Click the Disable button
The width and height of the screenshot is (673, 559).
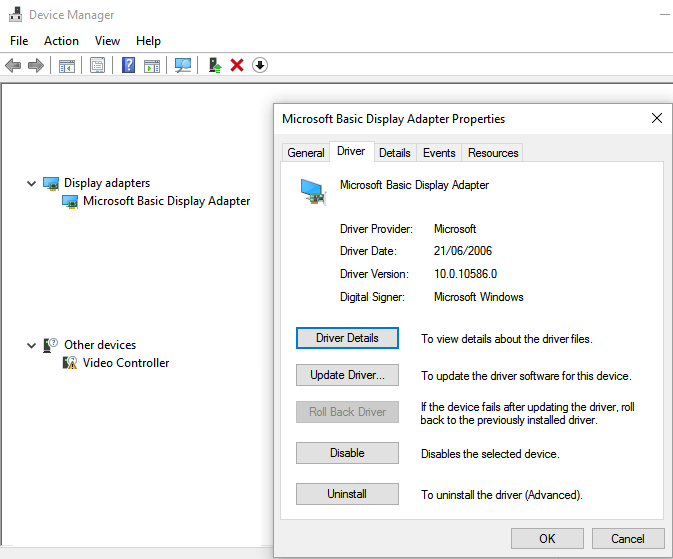click(347, 453)
